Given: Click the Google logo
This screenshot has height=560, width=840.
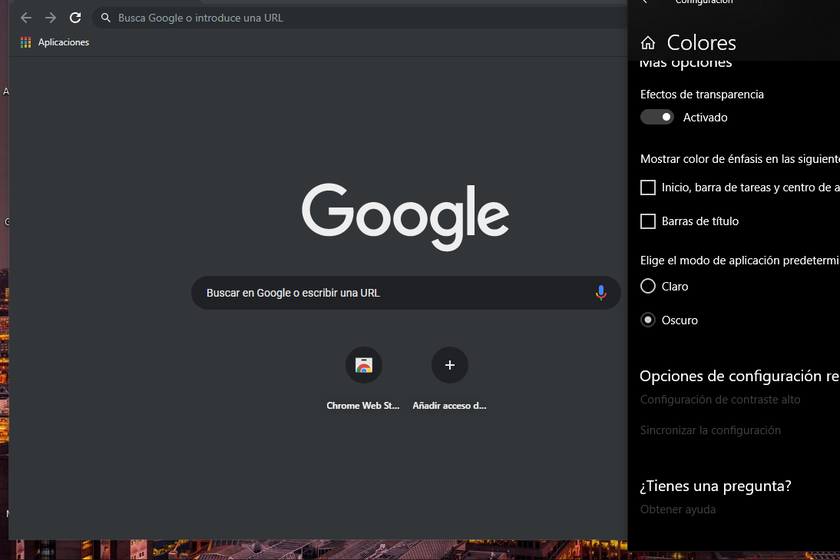Looking at the screenshot, I should click(x=405, y=216).
